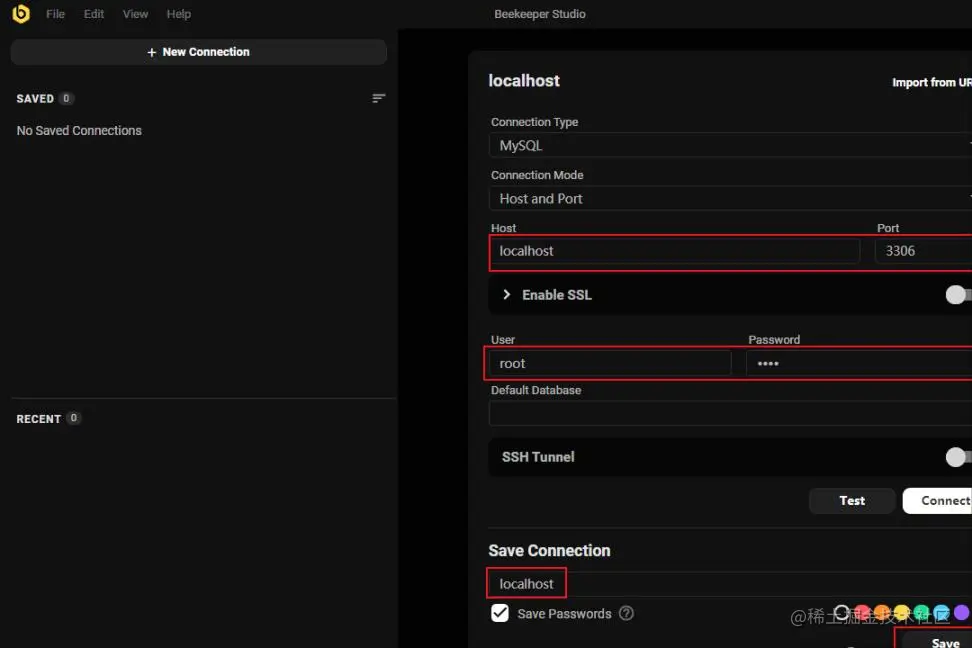972x648 pixels.
Task: Click into the User field showing root
Action: pyautogui.click(x=611, y=363)
